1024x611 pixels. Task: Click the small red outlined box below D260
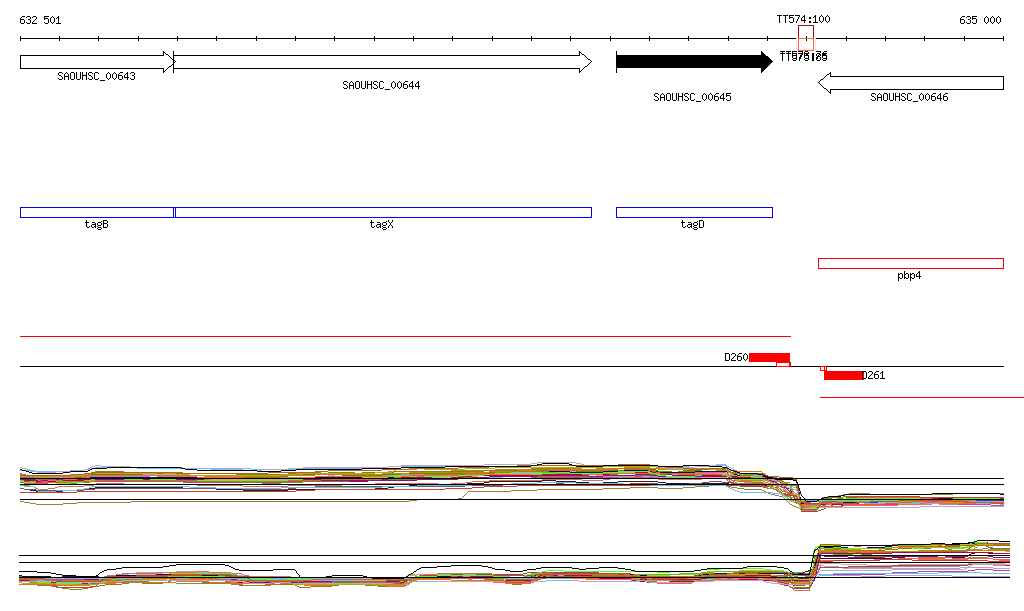pos(783,364)
